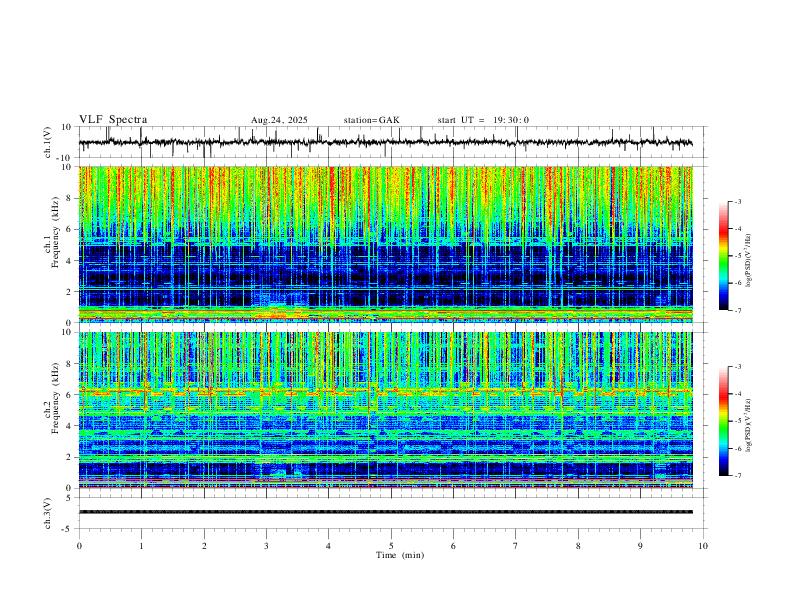
Task: Click the ch.1 colorbar '-3' tick label
Action: pyautogui.click(x=738, y=201)
